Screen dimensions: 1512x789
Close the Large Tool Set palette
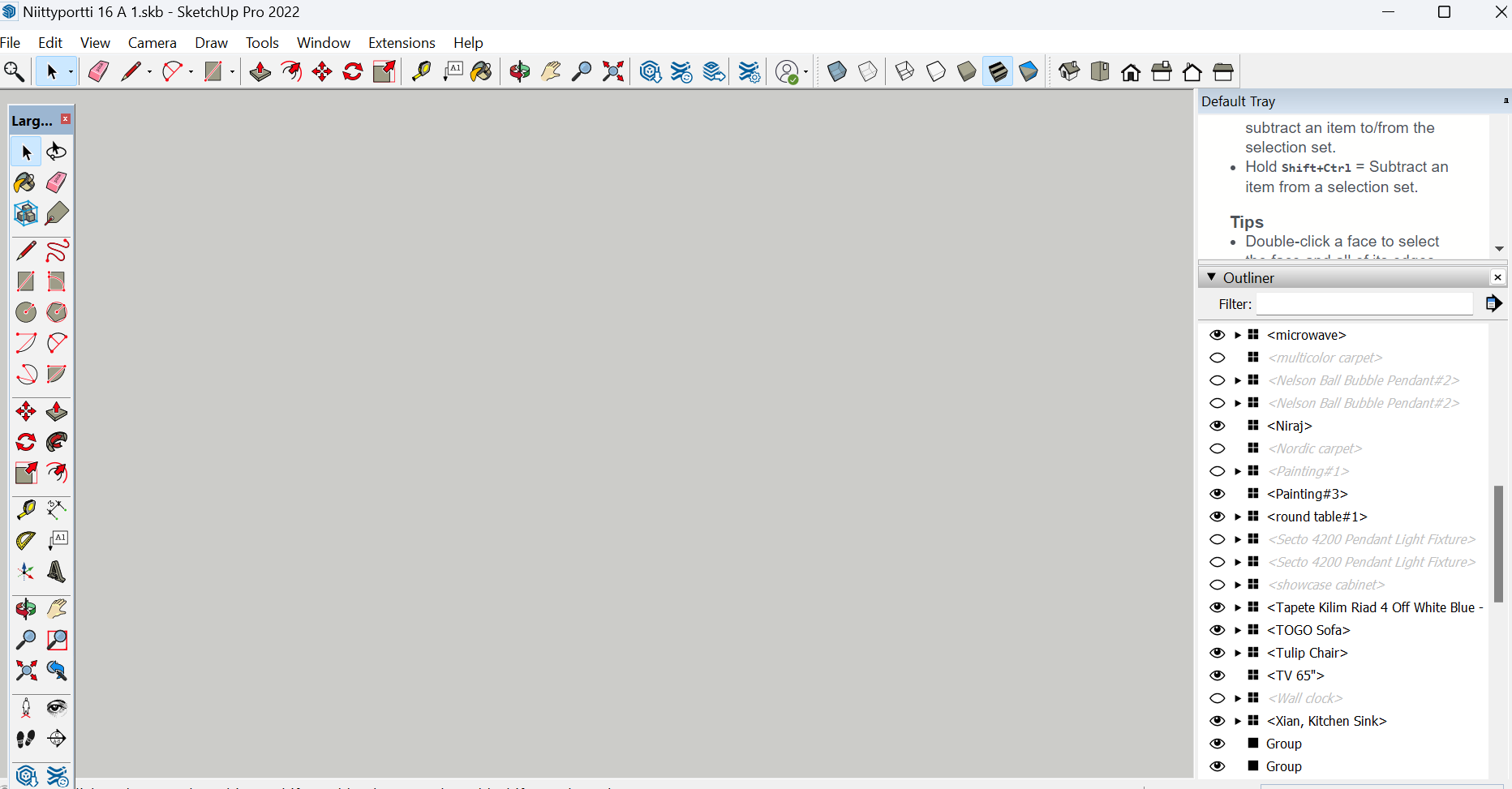[66, 119]
